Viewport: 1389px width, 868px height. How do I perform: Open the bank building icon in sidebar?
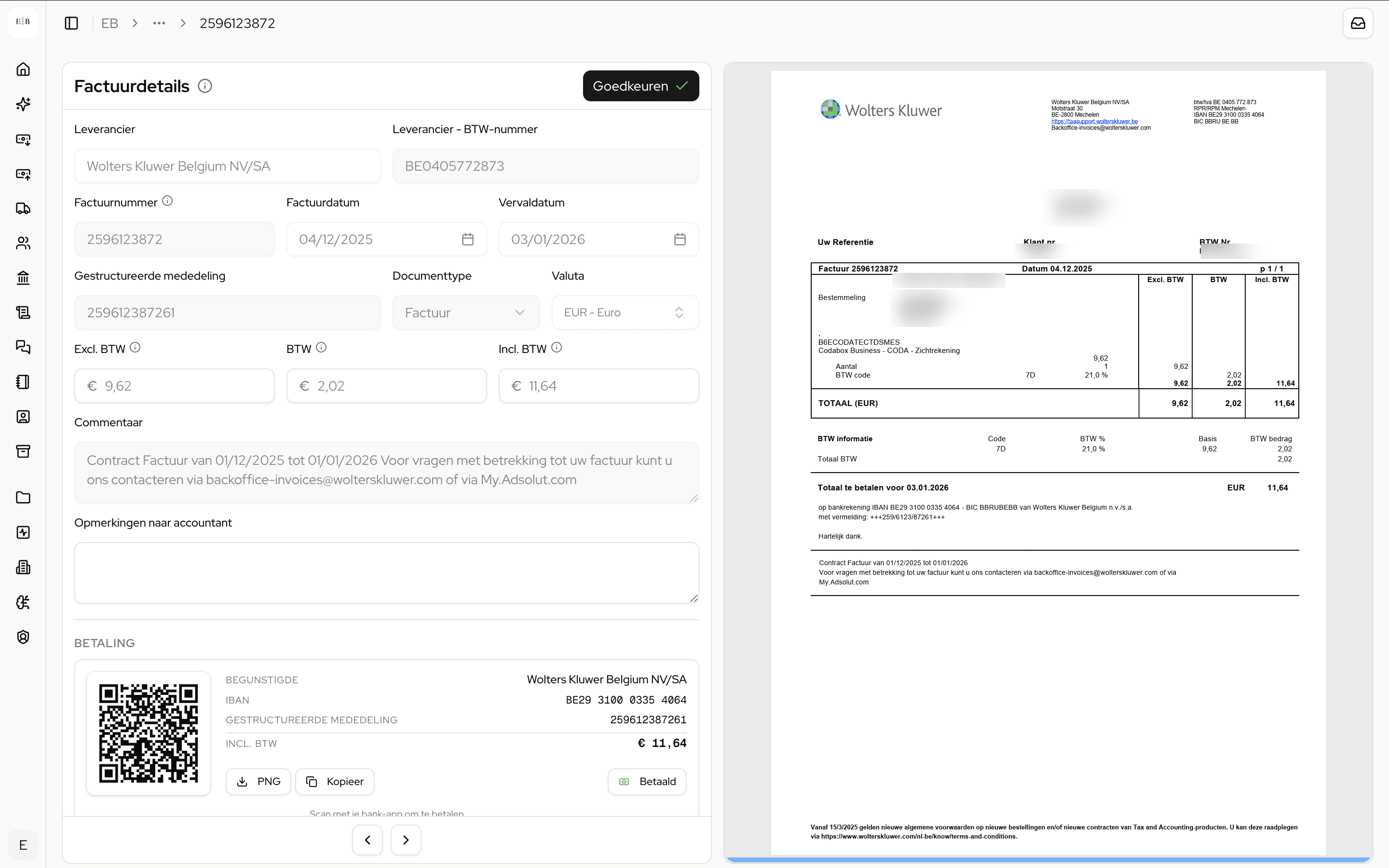tap(23, 278)
